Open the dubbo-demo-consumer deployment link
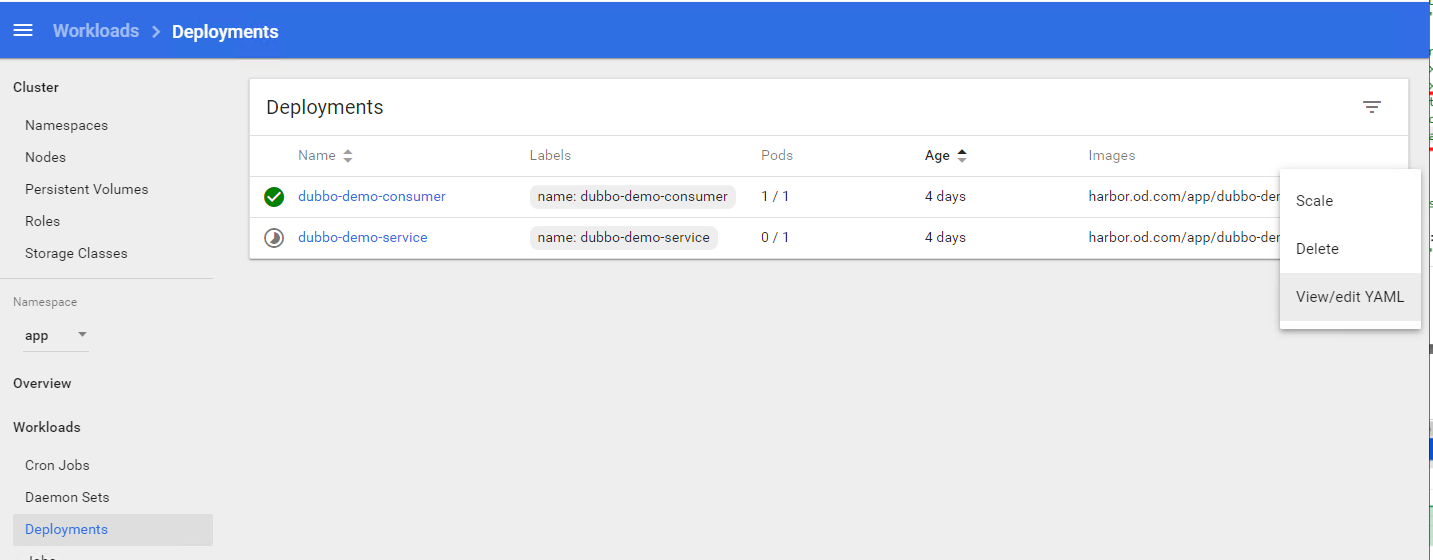This screenshot has height=560, width=1433. pos(371,197)
